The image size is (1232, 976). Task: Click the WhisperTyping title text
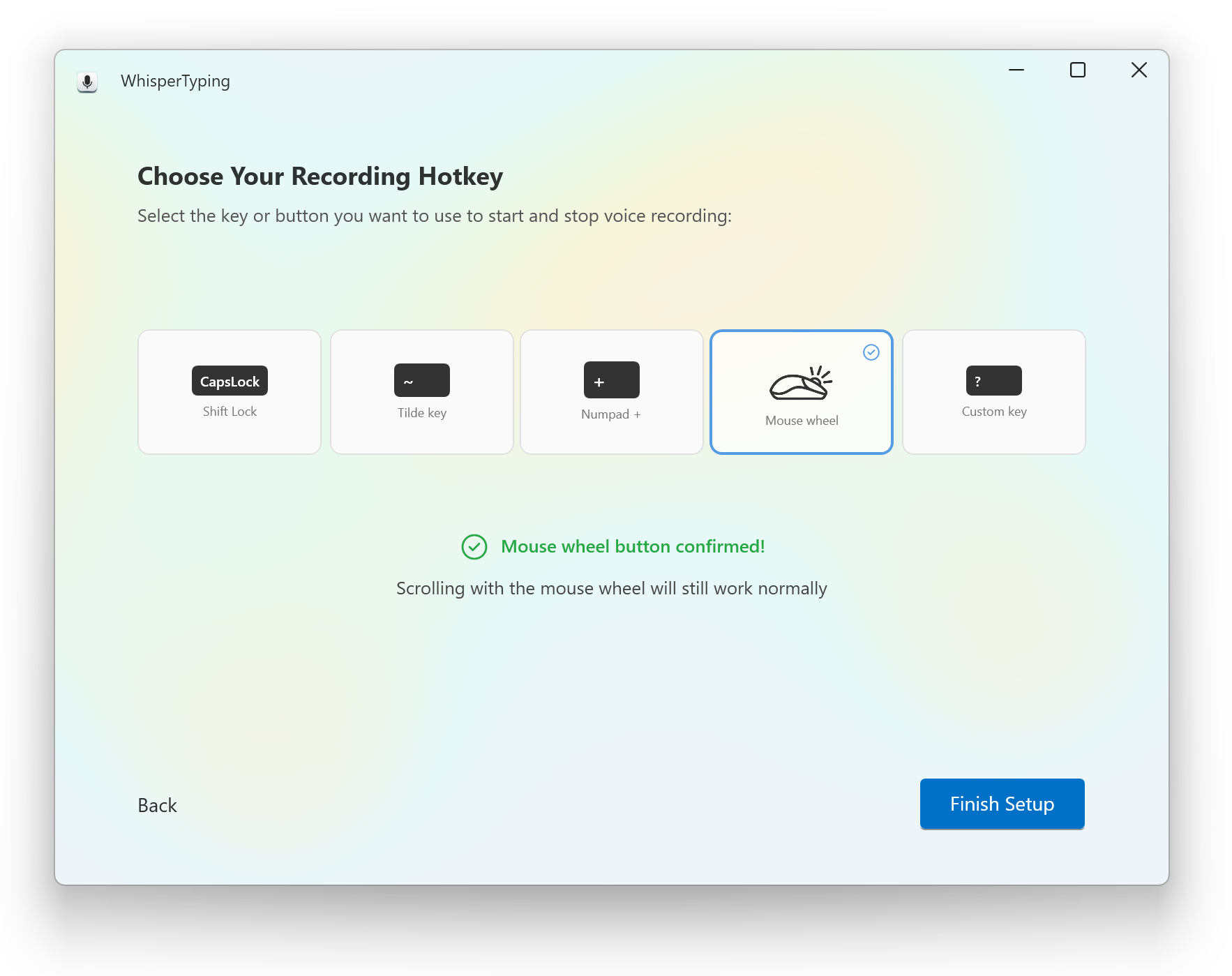(175, 81)
